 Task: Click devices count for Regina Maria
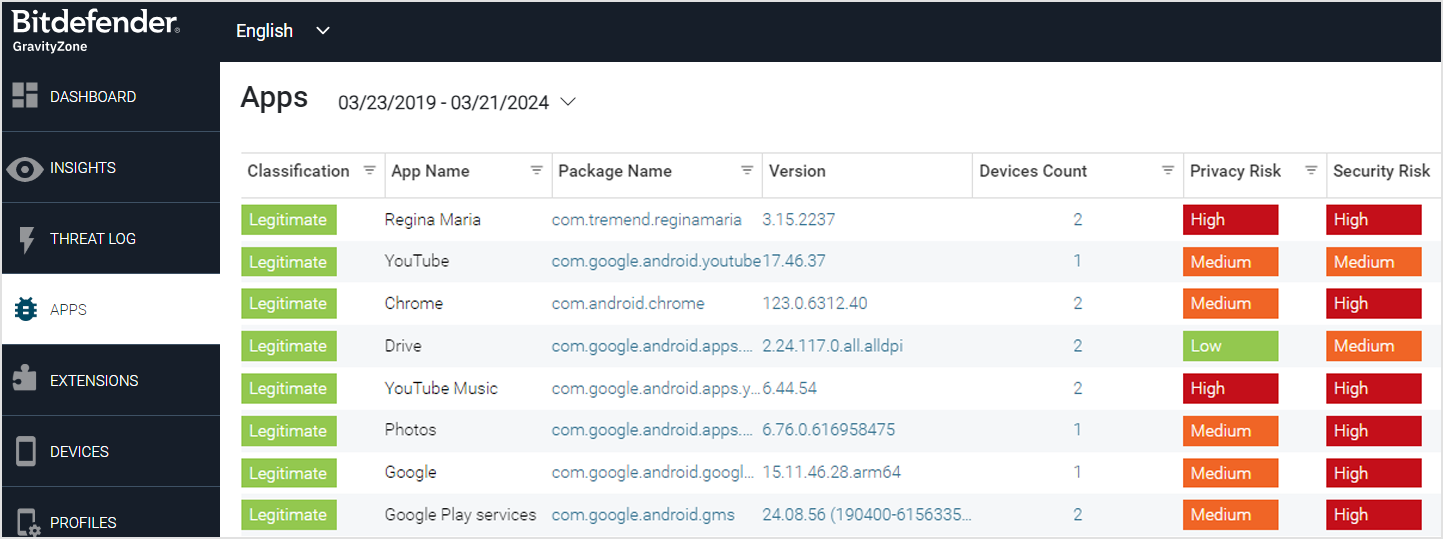pyautogui.click(x=1078, y=219)
